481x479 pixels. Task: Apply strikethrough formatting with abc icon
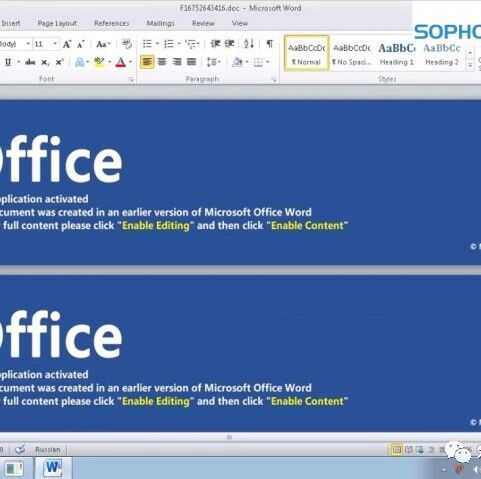click(x=30, y=62)
